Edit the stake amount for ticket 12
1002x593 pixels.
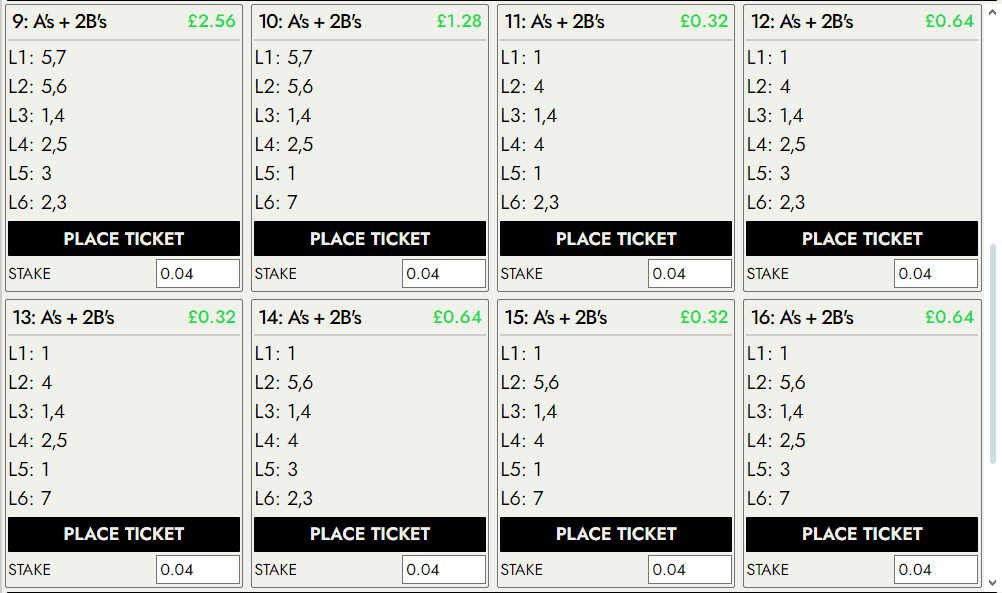click(936, 274)
